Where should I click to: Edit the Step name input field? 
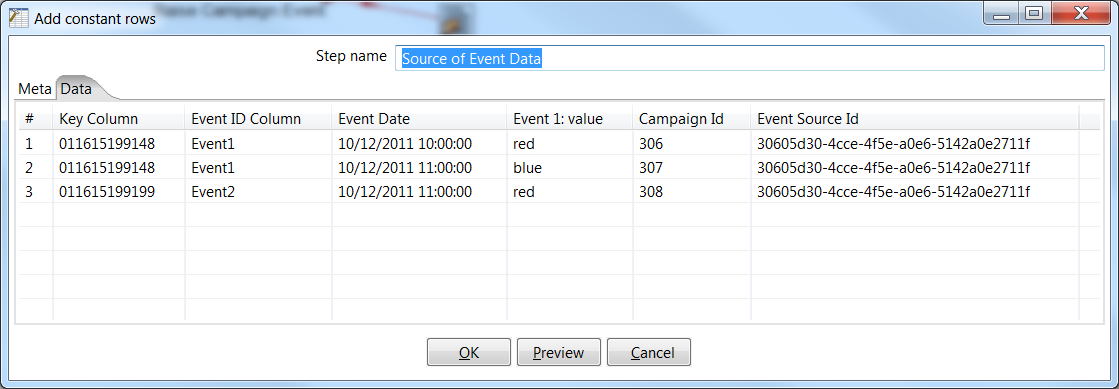[750, 58]
